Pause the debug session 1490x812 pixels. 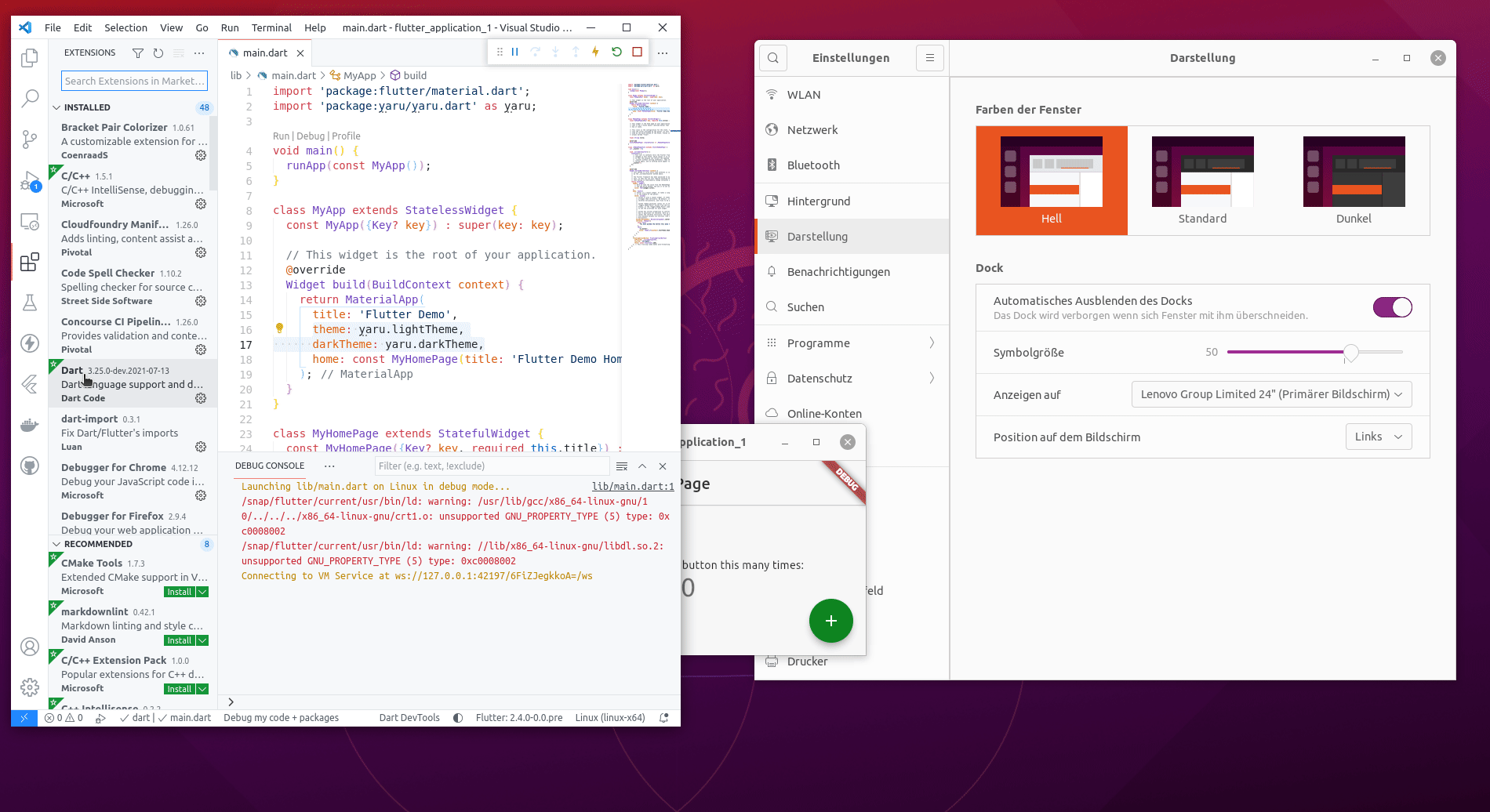click(515, 52)
